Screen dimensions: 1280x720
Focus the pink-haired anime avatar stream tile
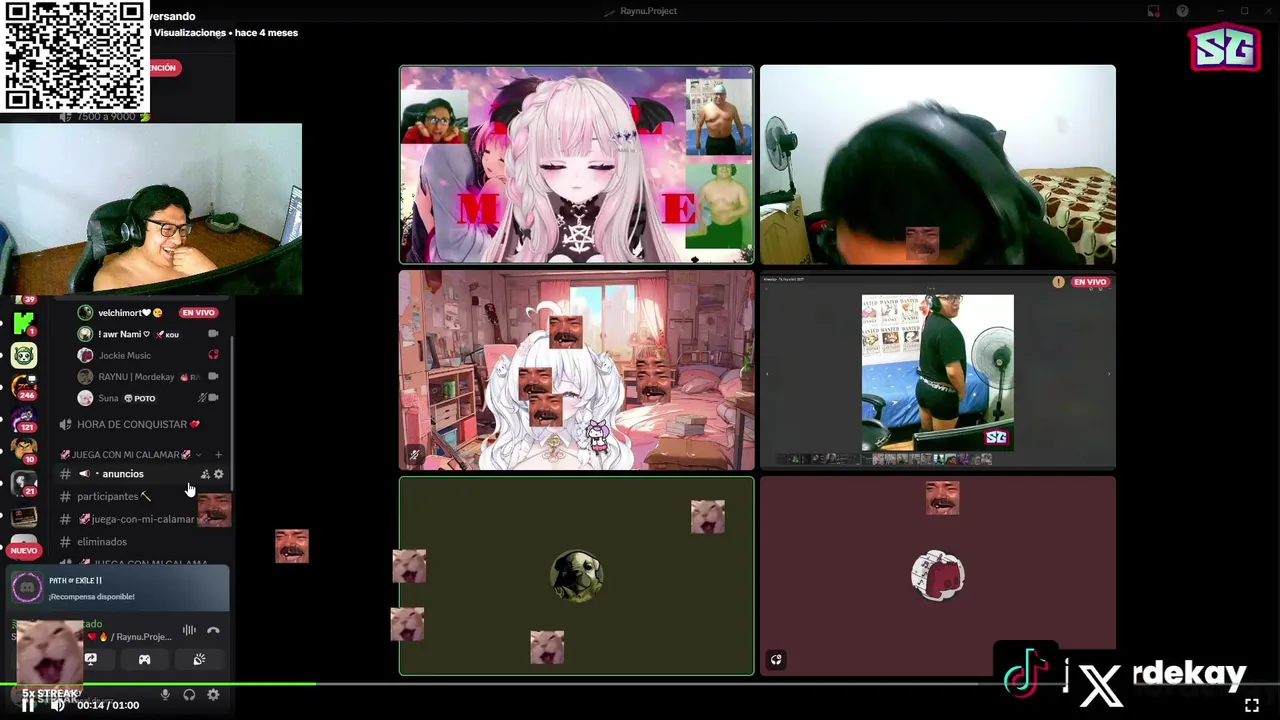point(577,165)
